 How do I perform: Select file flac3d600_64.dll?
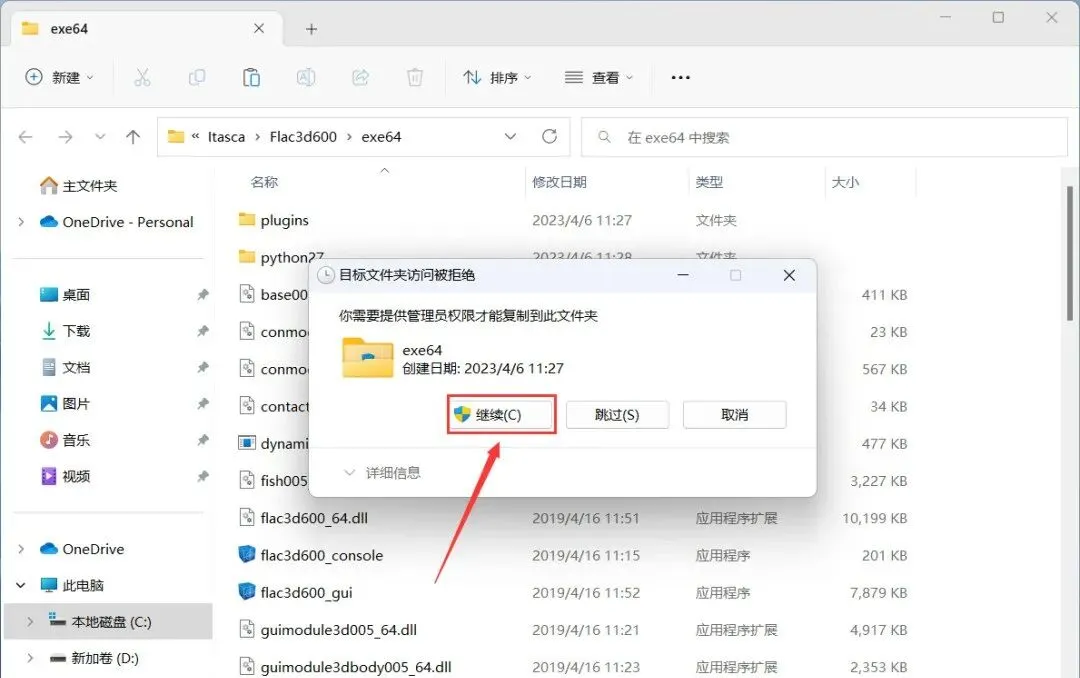pyautogui.click(x=314, y=517)
